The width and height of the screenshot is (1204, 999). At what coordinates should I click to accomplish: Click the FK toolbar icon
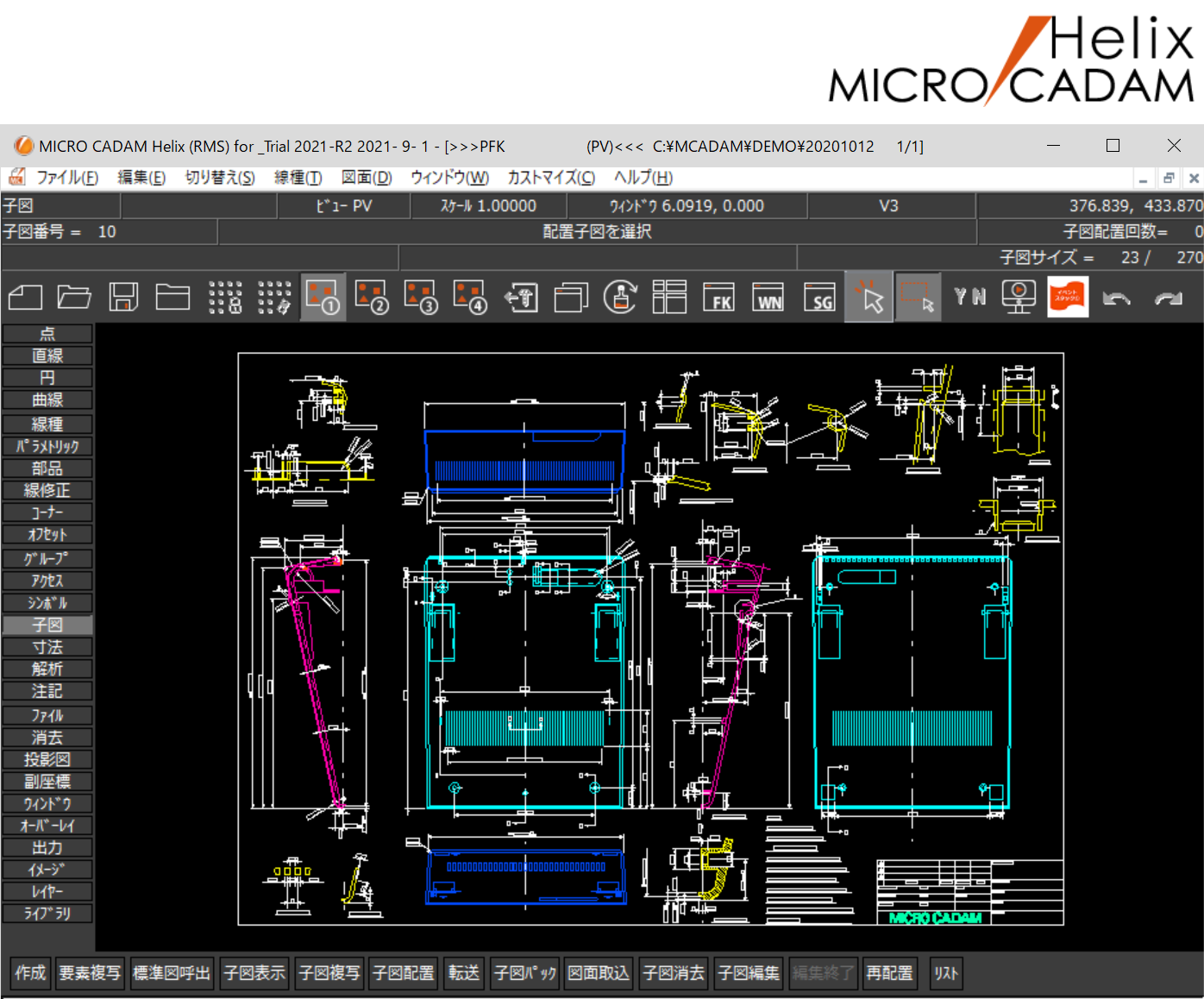[718, 298]
